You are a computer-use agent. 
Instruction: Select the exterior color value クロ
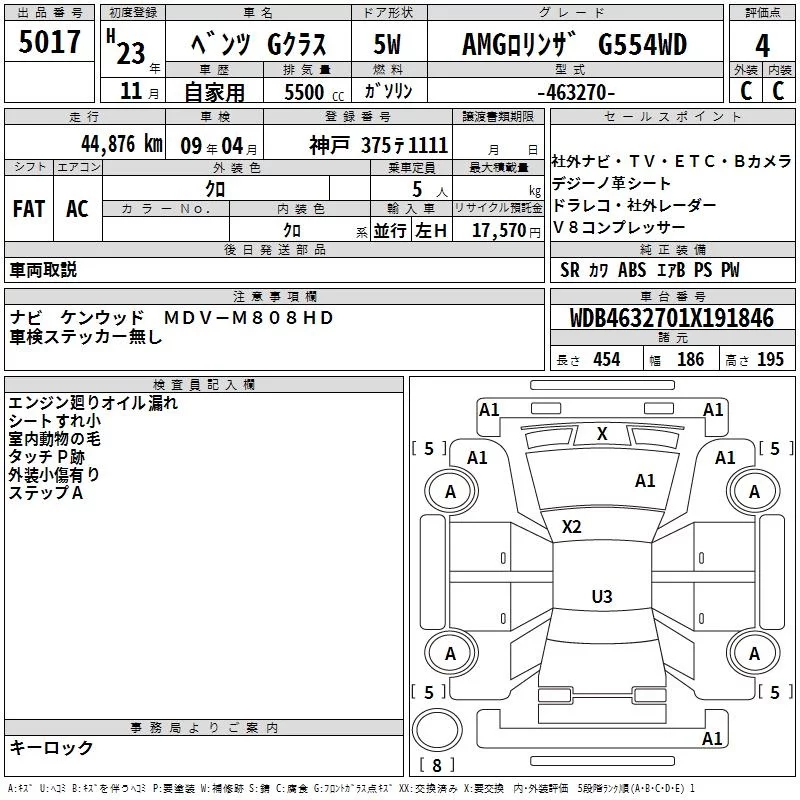click(215, 189)
